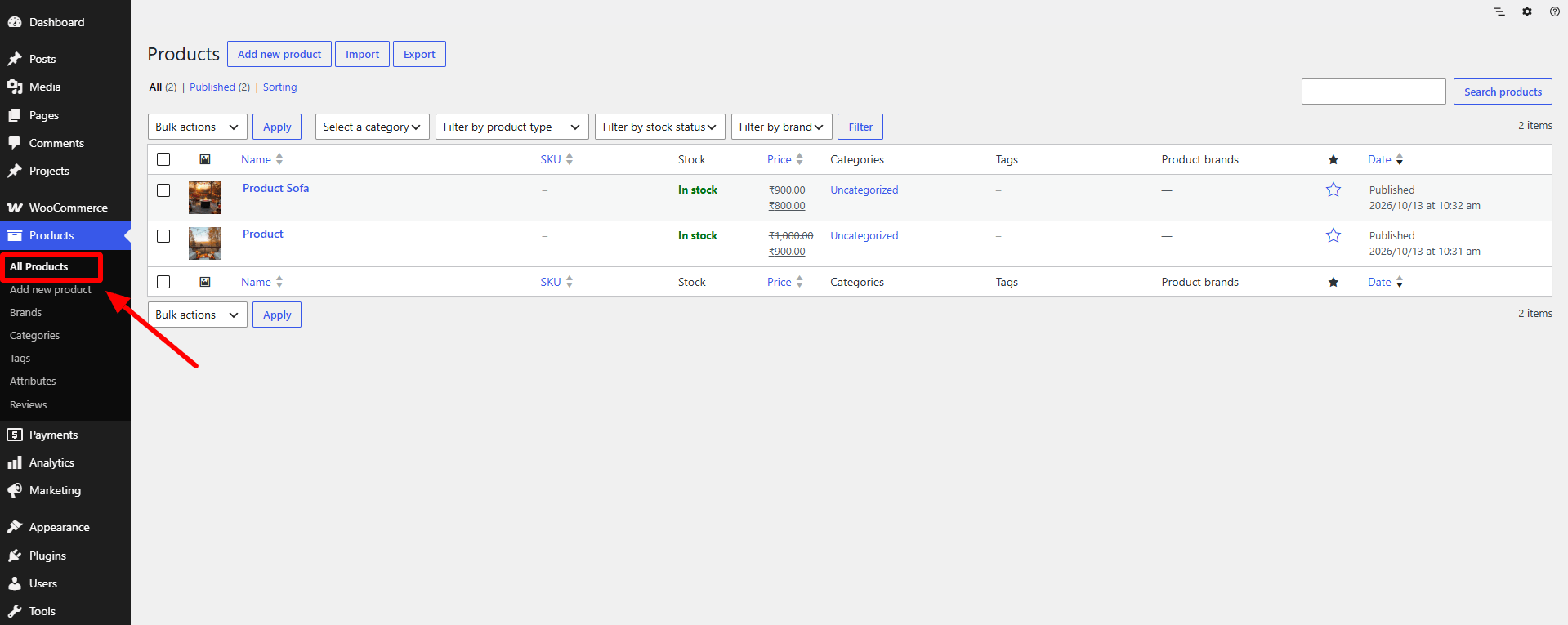This screenshot has width=1568, height=625.
Task: Open the settings gear icon at top right
Action: coord(1527,11)
